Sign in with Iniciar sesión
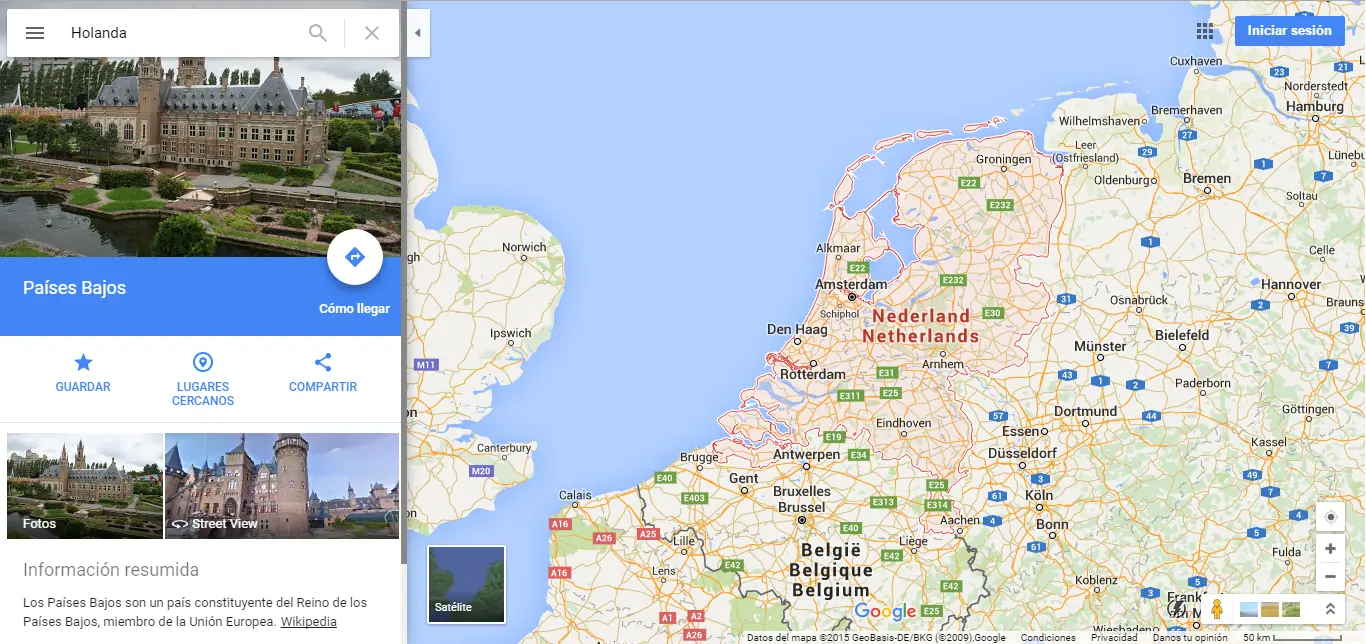 1289,31
